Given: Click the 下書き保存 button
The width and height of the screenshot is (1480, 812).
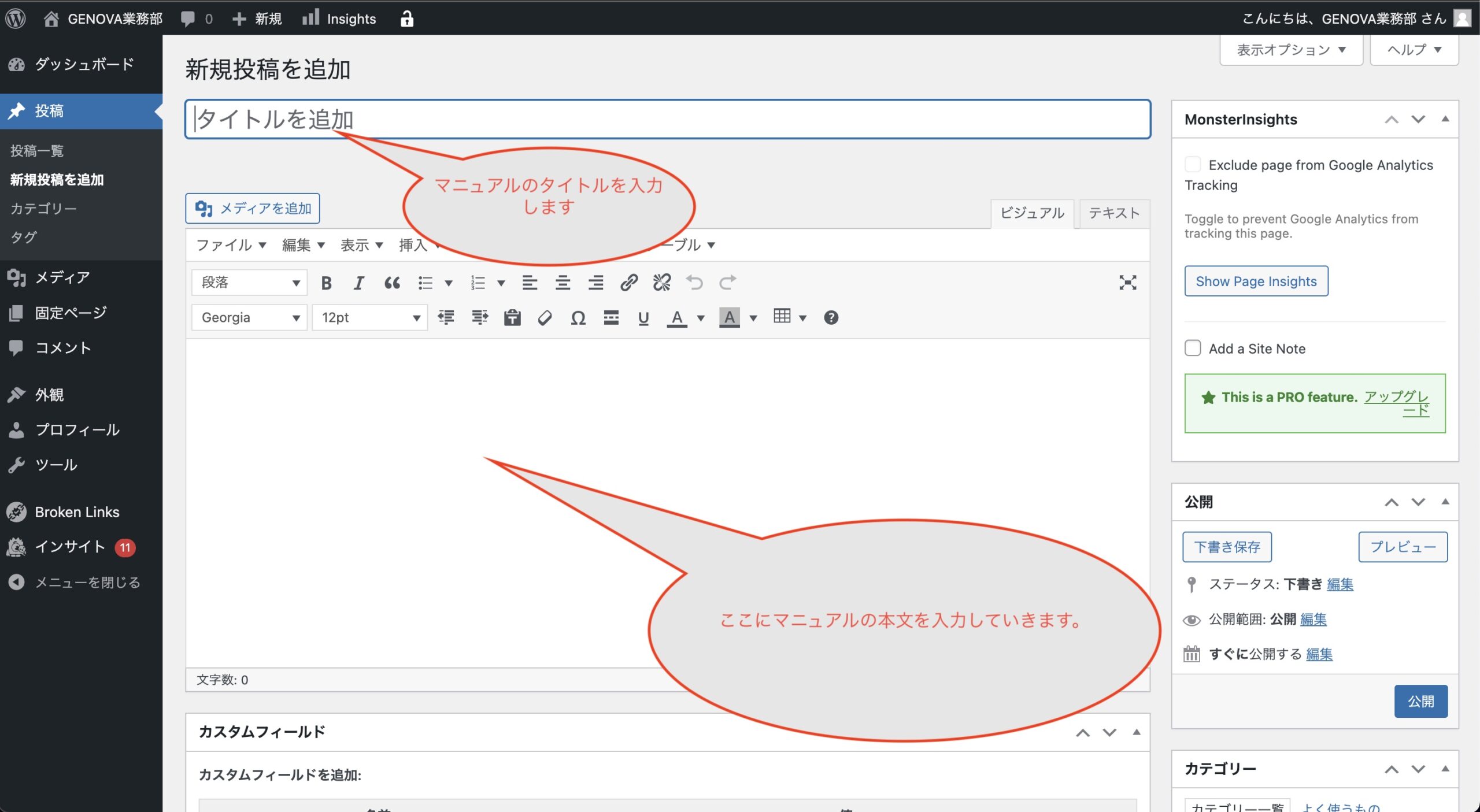Looking at the screenshot, I should pyautogui.click(x=1227, y=547).
